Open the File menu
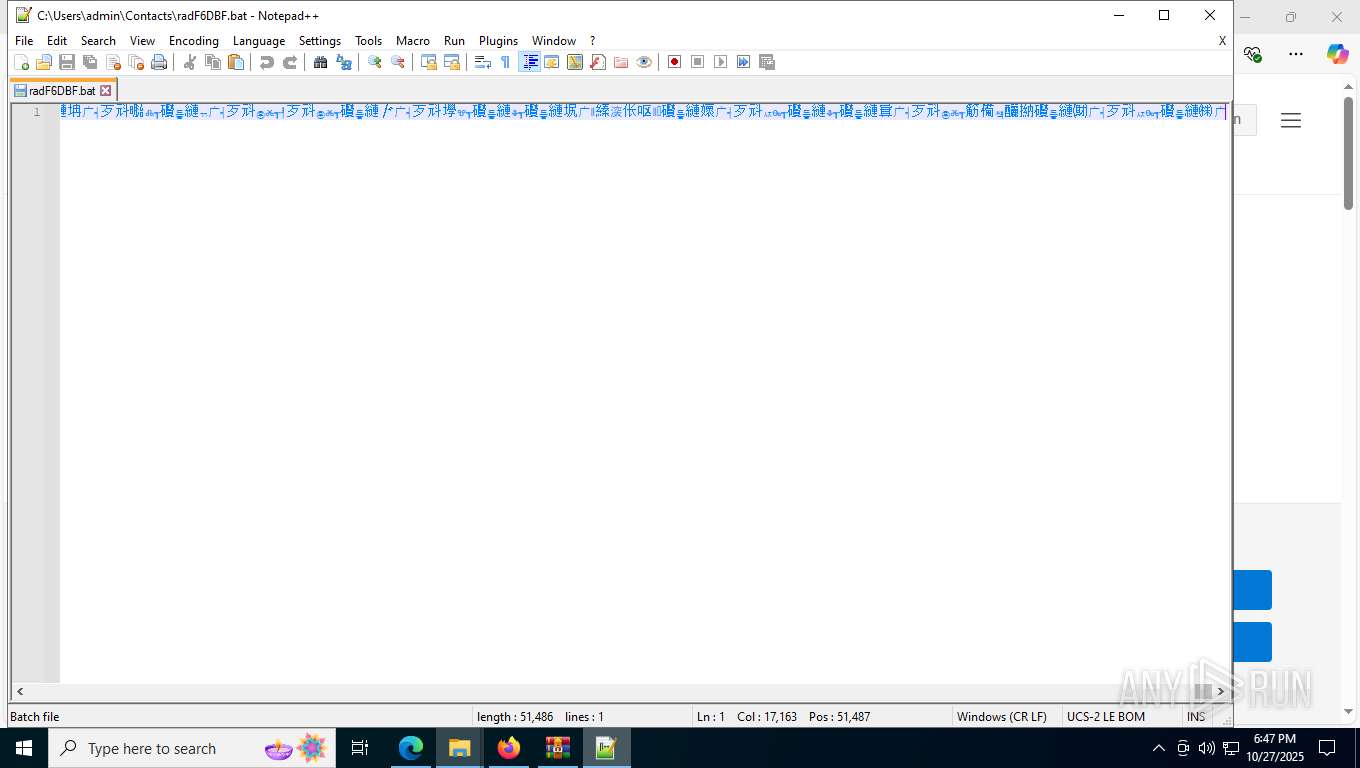The height and width of the screenshot is (768, 1360). point(24,41)
